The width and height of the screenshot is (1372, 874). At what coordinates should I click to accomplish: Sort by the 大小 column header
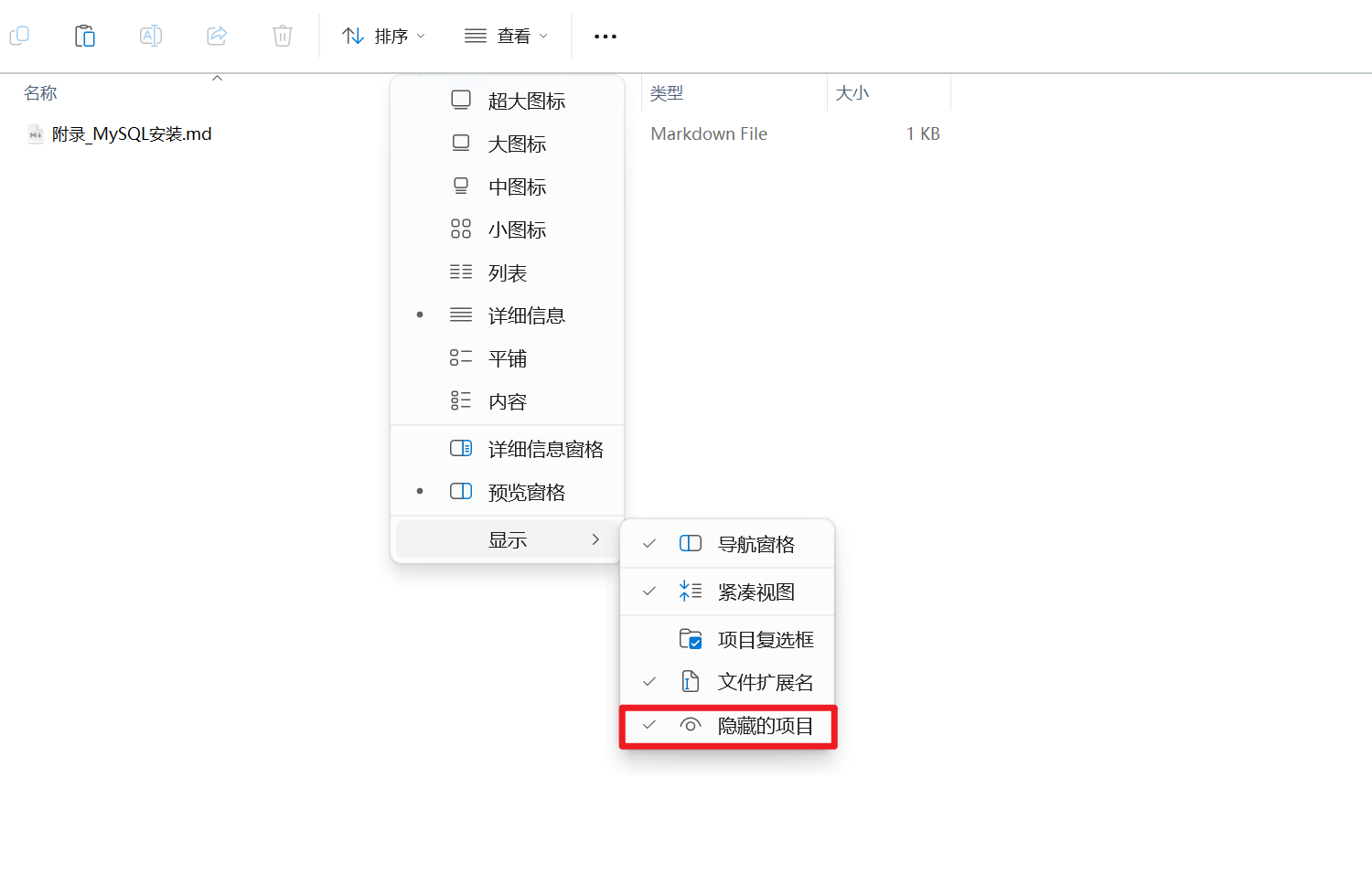852,92
